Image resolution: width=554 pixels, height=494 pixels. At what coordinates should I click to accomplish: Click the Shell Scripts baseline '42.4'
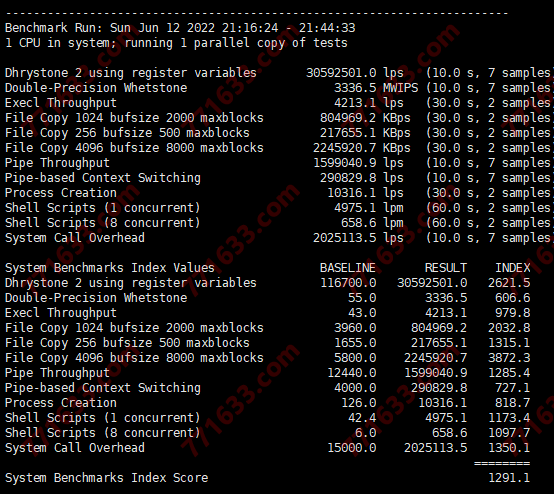coord(362,418)
